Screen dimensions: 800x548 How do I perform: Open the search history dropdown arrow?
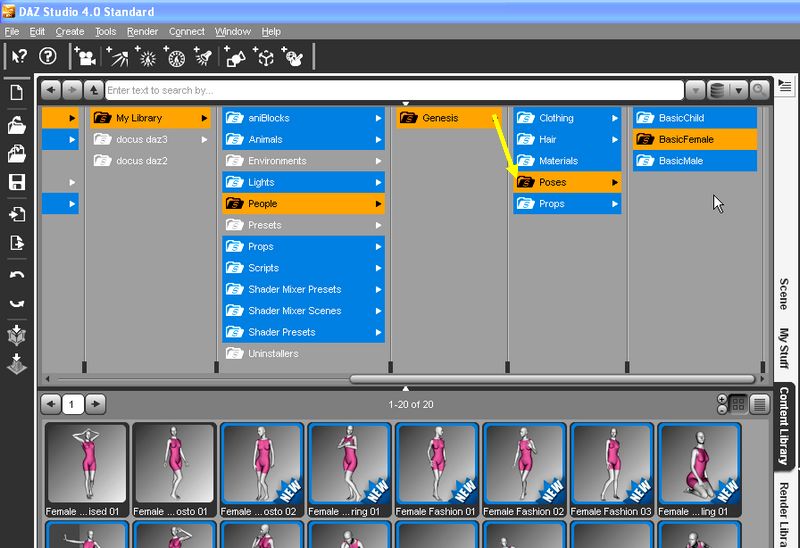[x=695, y=90]
